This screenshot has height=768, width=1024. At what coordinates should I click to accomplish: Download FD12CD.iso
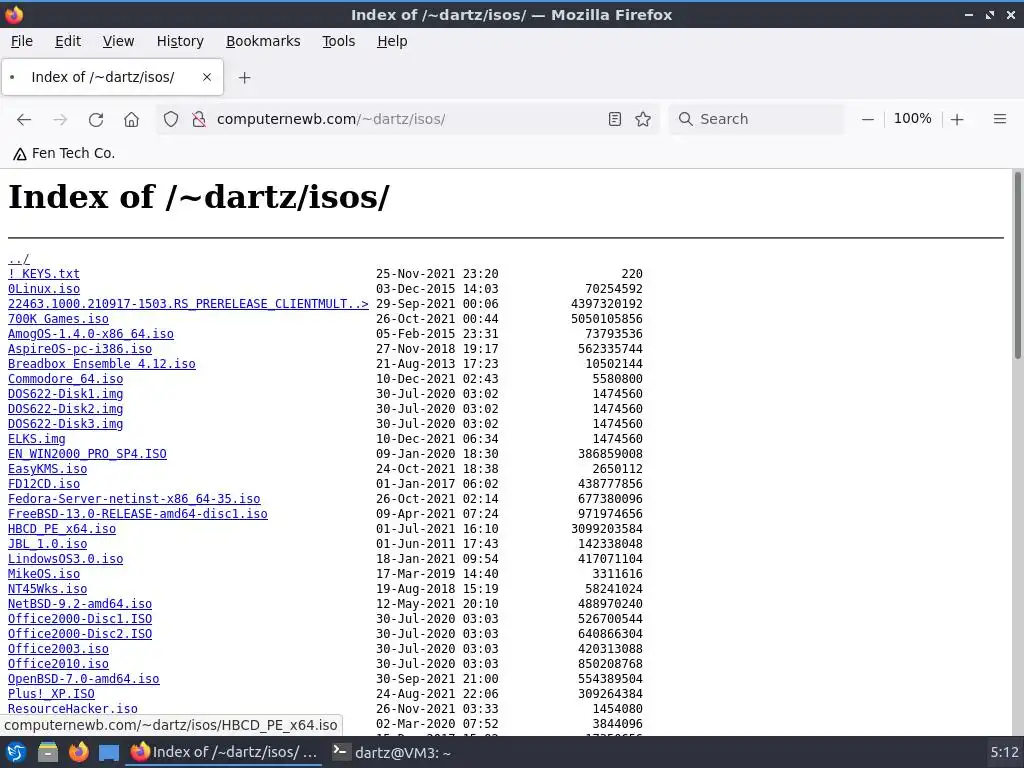pyautogui.click(x=44, y=484)
